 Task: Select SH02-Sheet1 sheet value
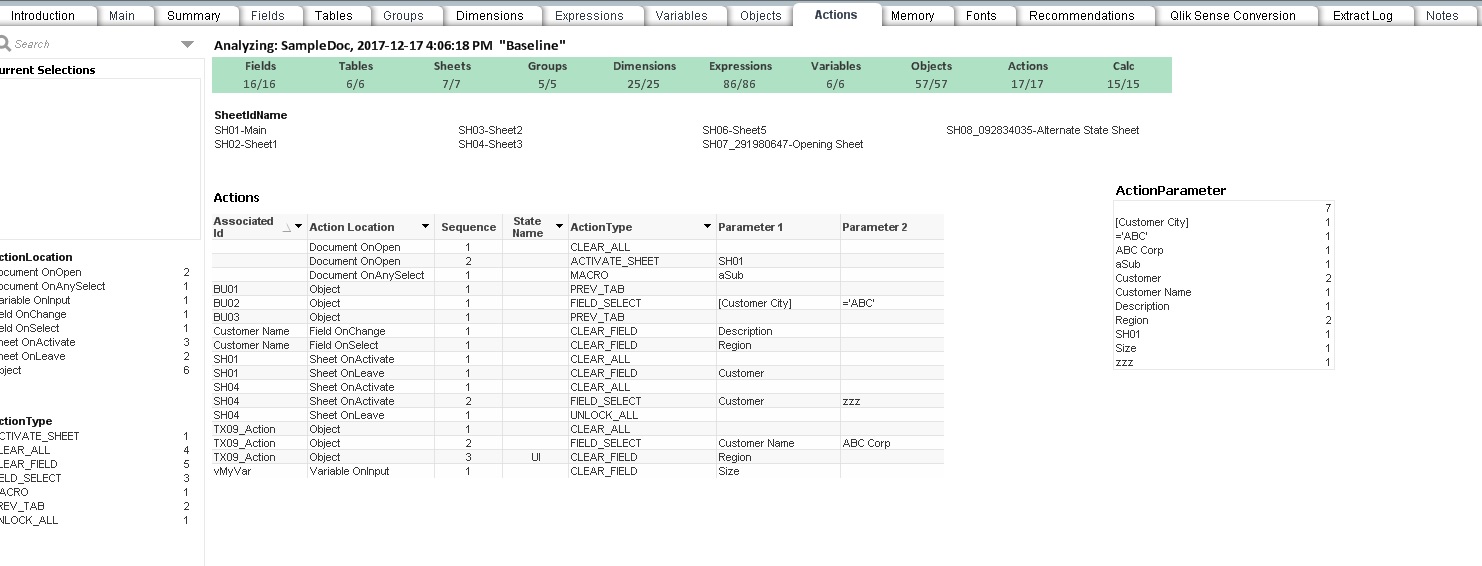click(246, 144)
